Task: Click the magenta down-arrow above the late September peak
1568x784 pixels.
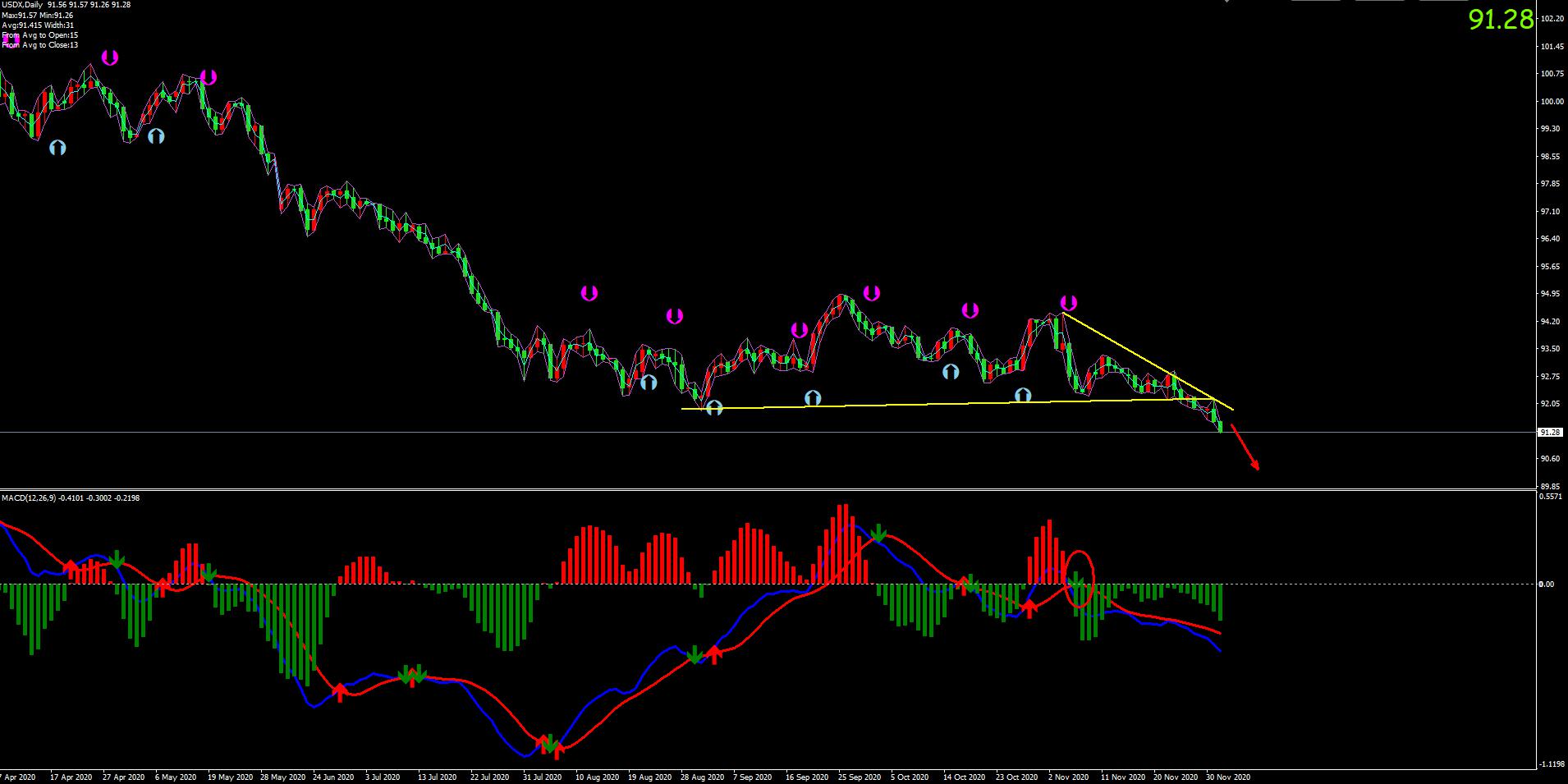Action: pyautogui.click(x=871, y=292)
